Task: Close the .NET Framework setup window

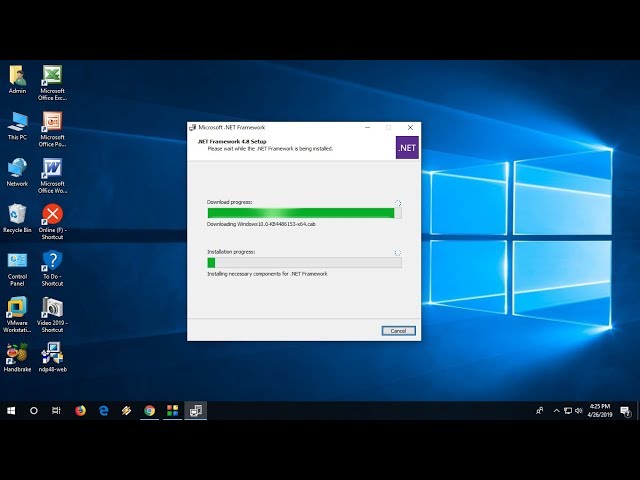Action: 410,127
